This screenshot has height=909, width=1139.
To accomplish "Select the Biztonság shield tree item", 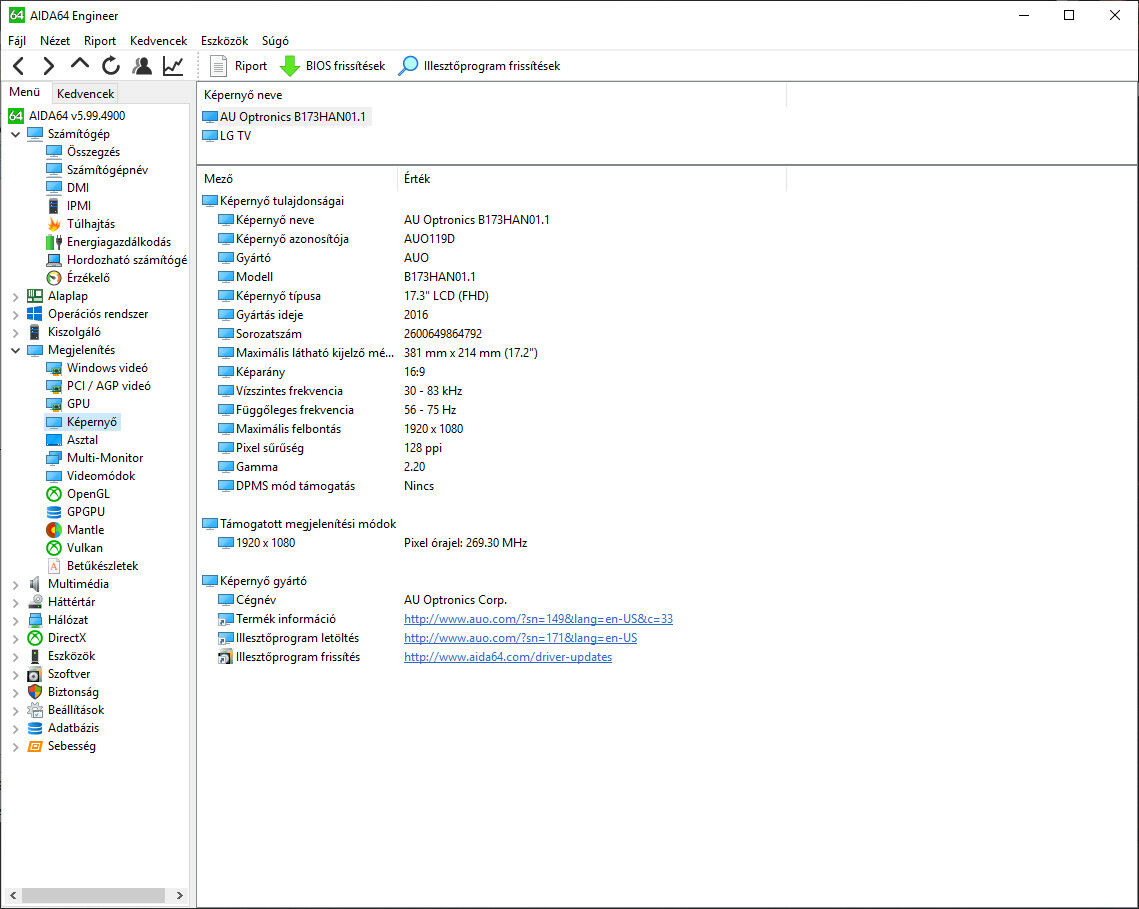I will pyautogui.click(x=73, y=692).
